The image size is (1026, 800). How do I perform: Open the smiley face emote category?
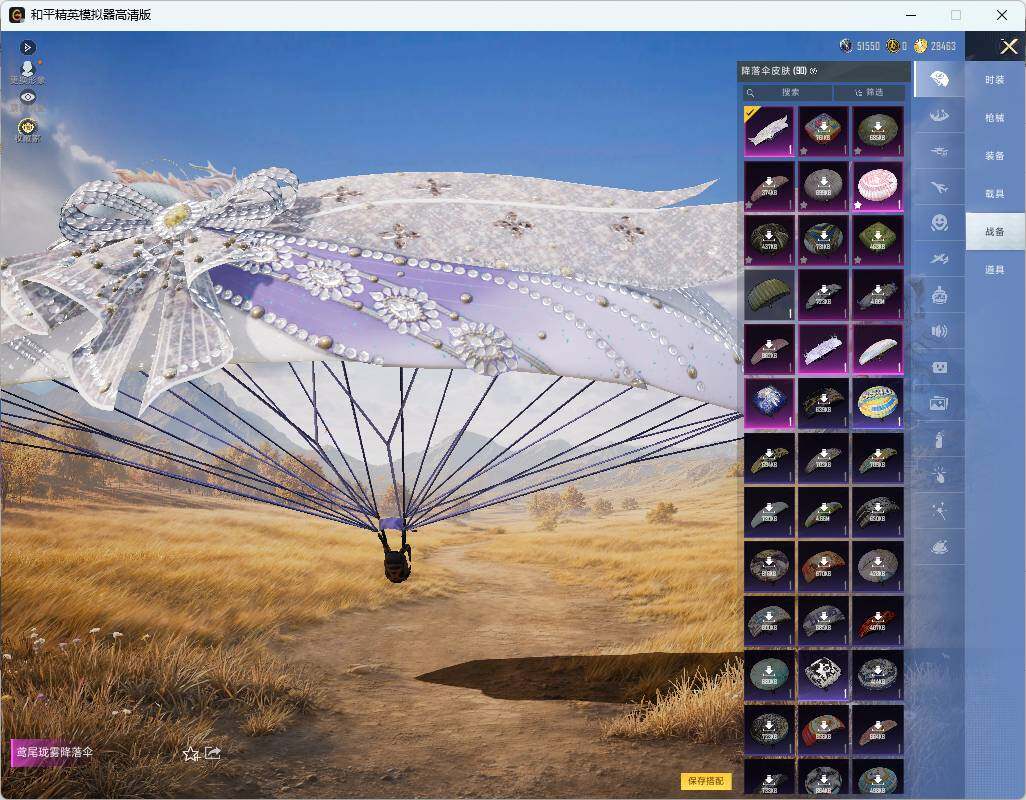[x=939, y=224]
